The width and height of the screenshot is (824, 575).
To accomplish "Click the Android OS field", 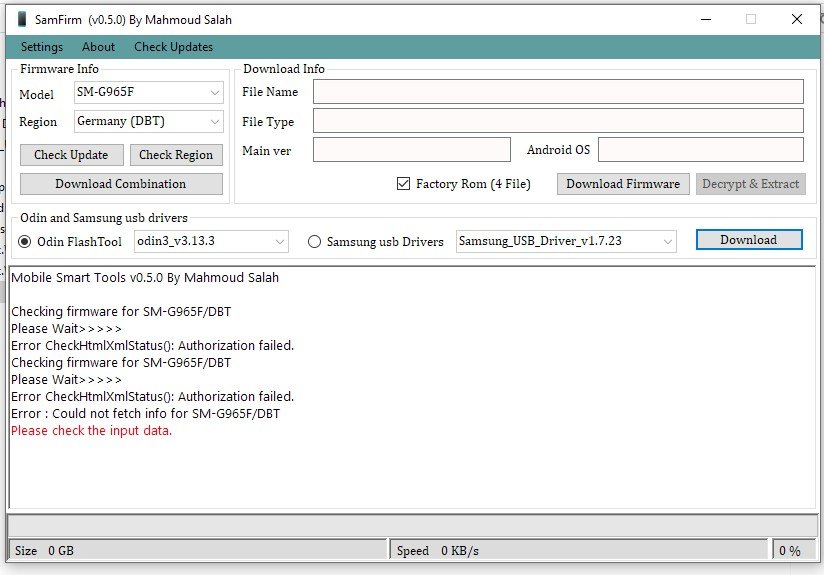I will 701,150.
